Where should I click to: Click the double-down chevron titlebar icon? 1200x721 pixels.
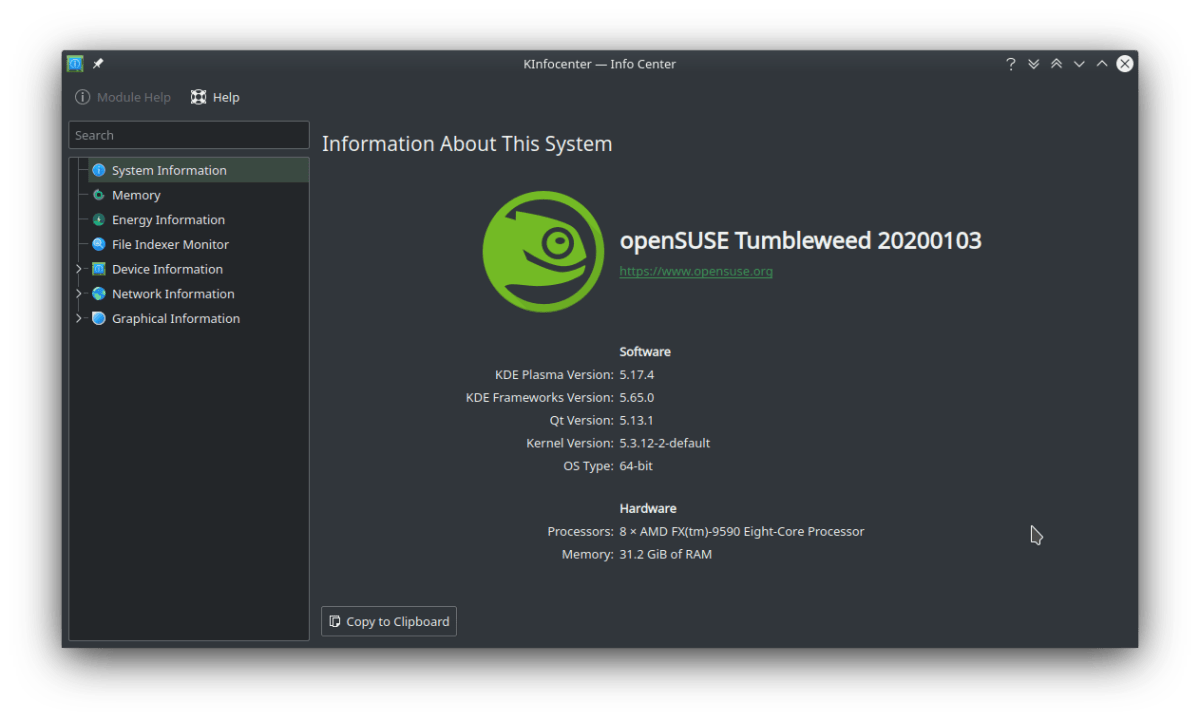(x=1034, y=64)
